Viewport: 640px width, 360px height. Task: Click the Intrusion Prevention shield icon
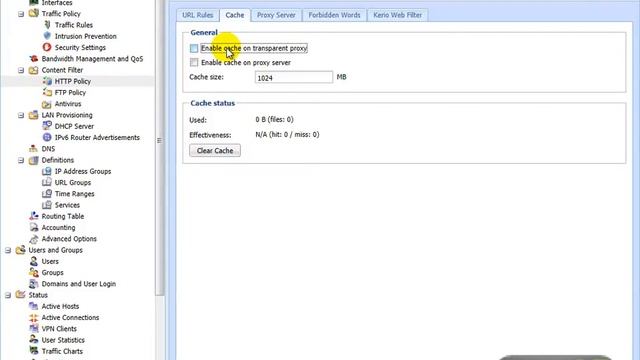click(x=47, y=36)
